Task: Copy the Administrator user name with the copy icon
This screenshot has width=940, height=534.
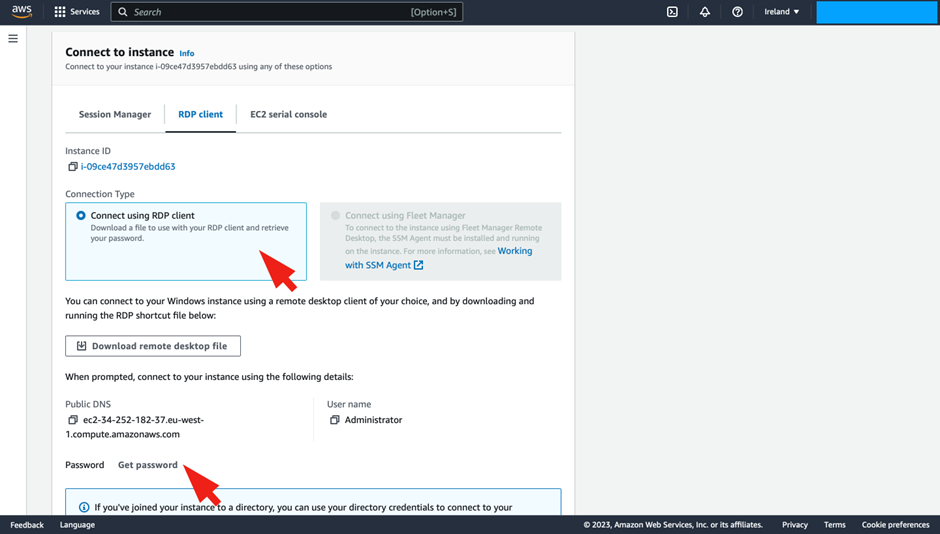Action: [x=335, y=420]
